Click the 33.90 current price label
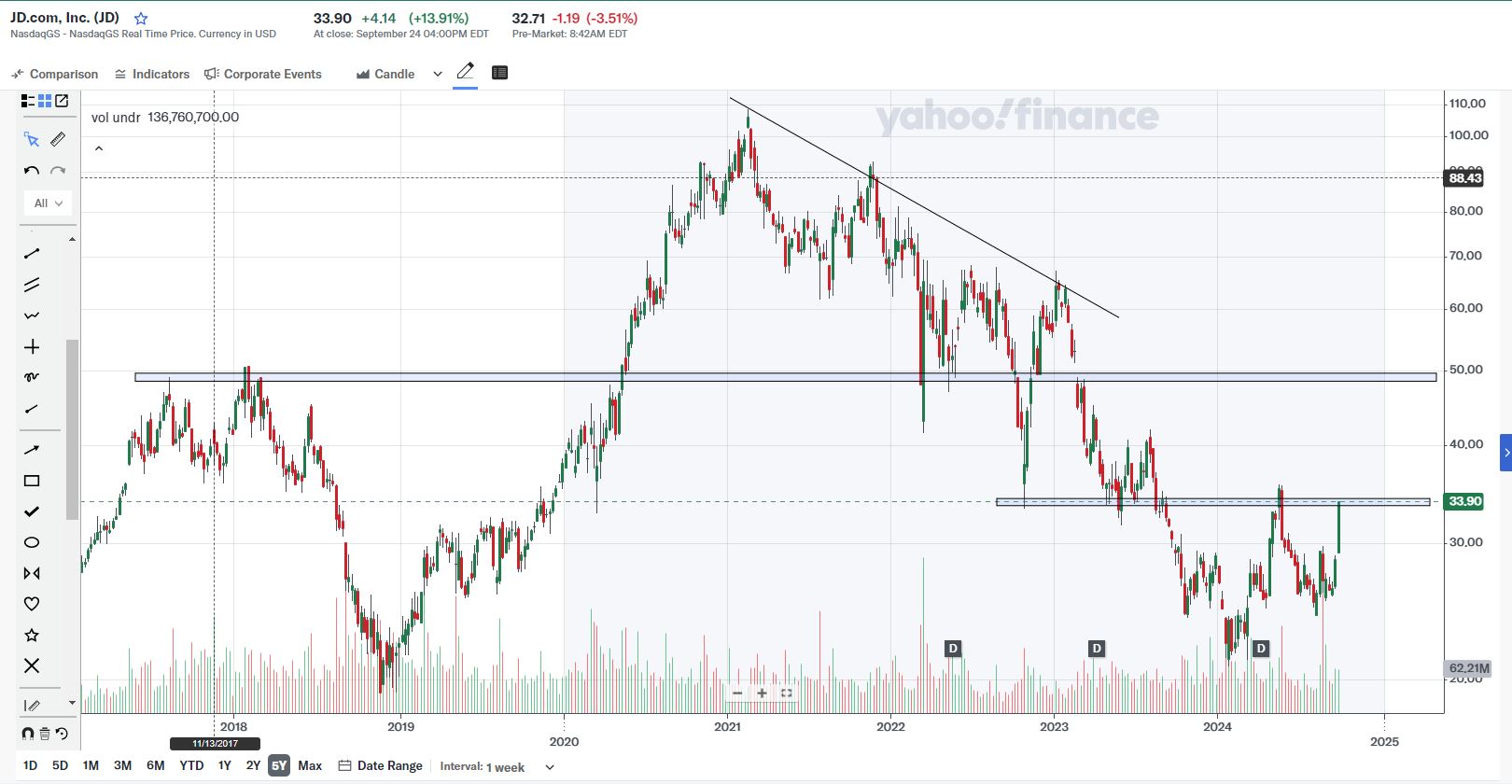 [1464, 501]
